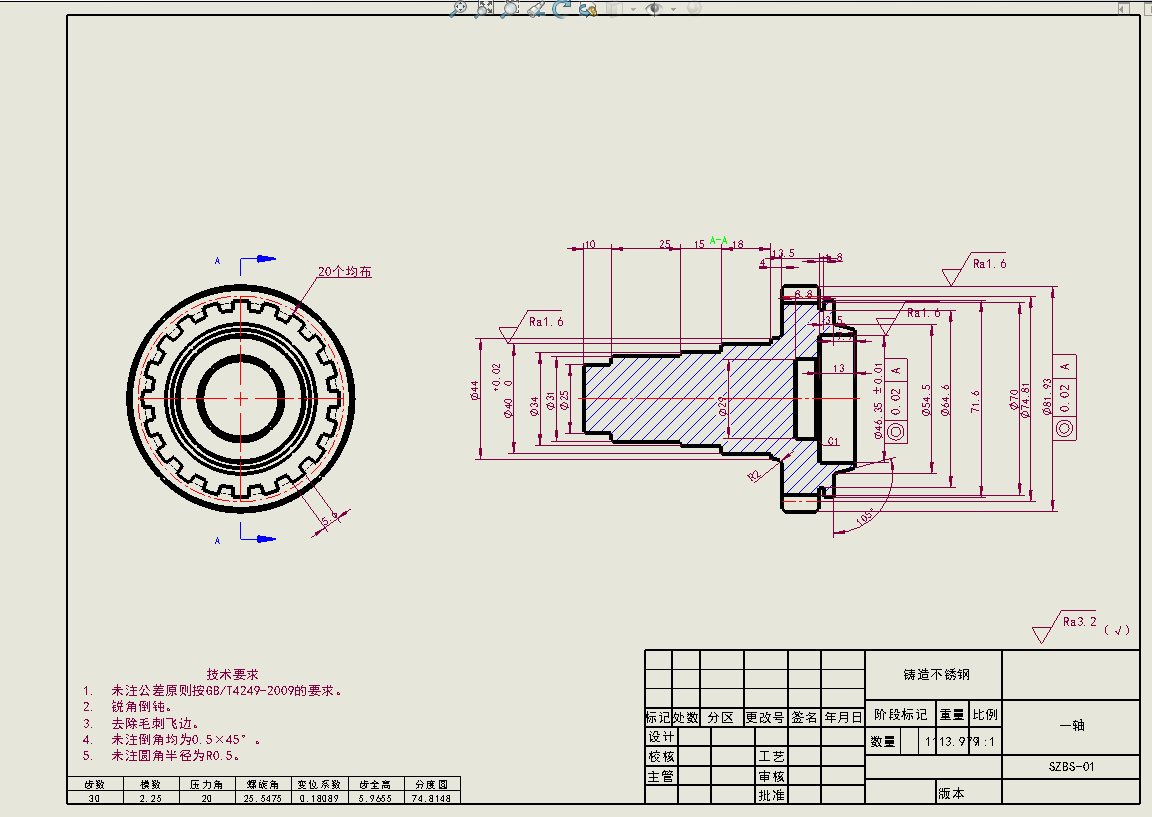Select the A-A section view label

(x=718, y=240)
